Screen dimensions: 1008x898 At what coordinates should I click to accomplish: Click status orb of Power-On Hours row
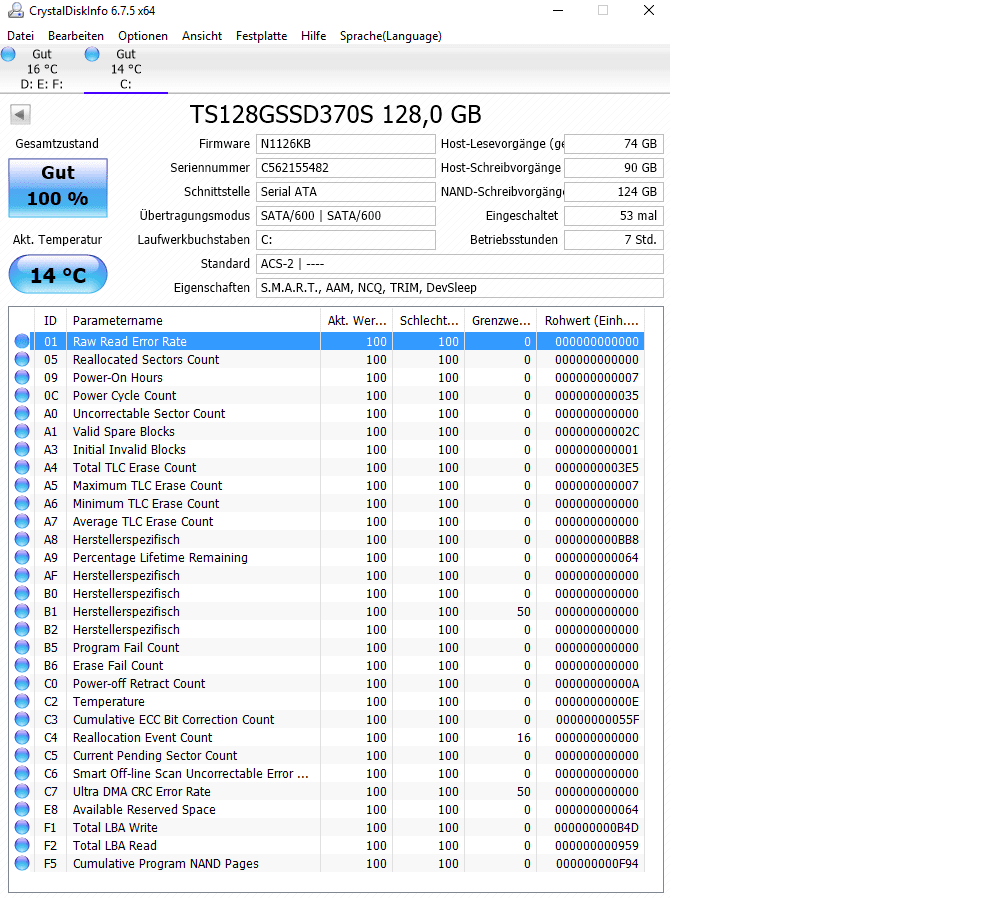(x=22, y=377)
